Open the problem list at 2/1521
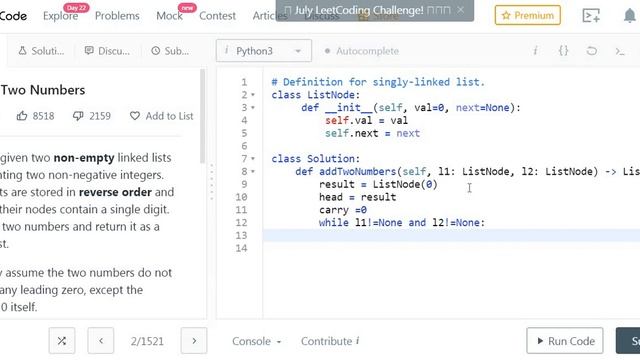 pyautogui.click(x=147, y=341)
